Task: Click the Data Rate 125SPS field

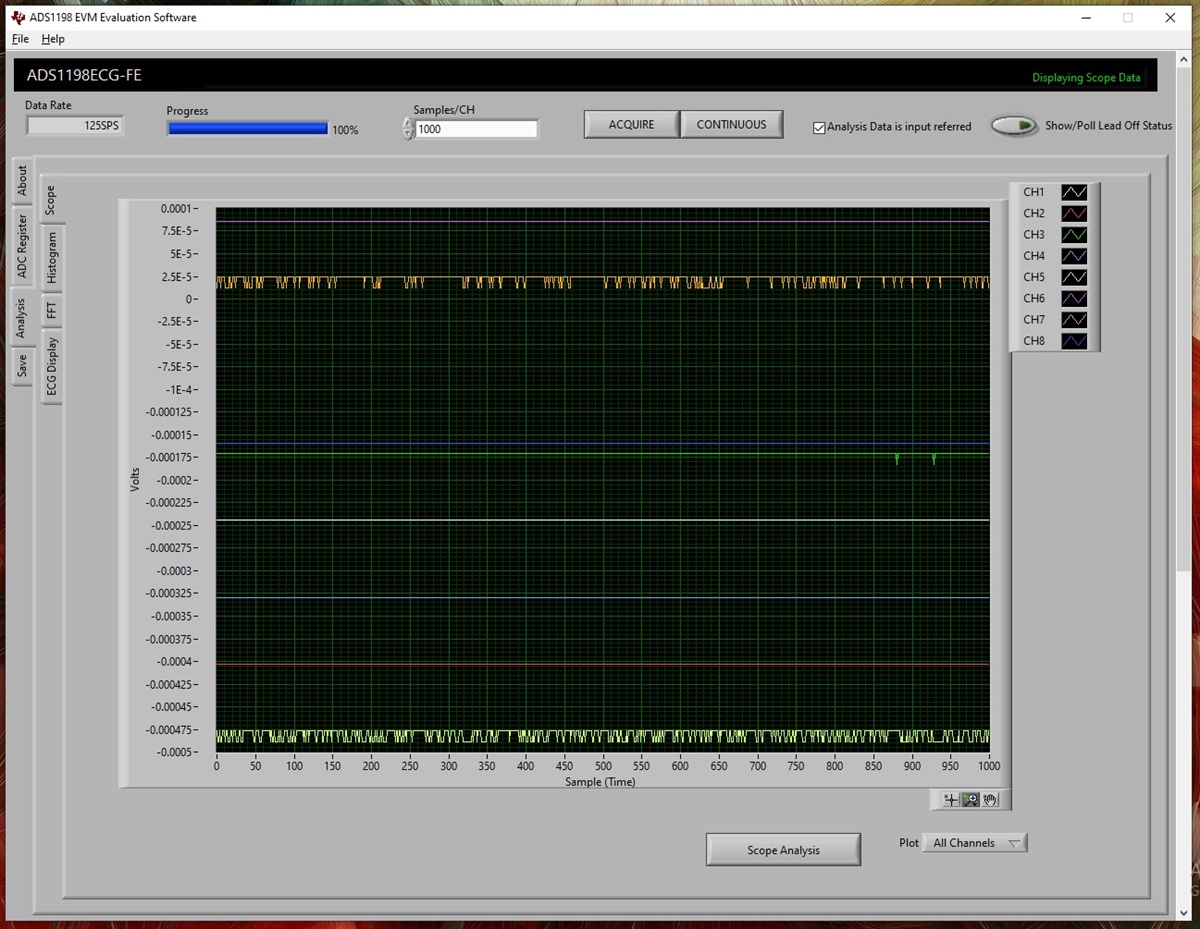Action: [x=75, y=126]
